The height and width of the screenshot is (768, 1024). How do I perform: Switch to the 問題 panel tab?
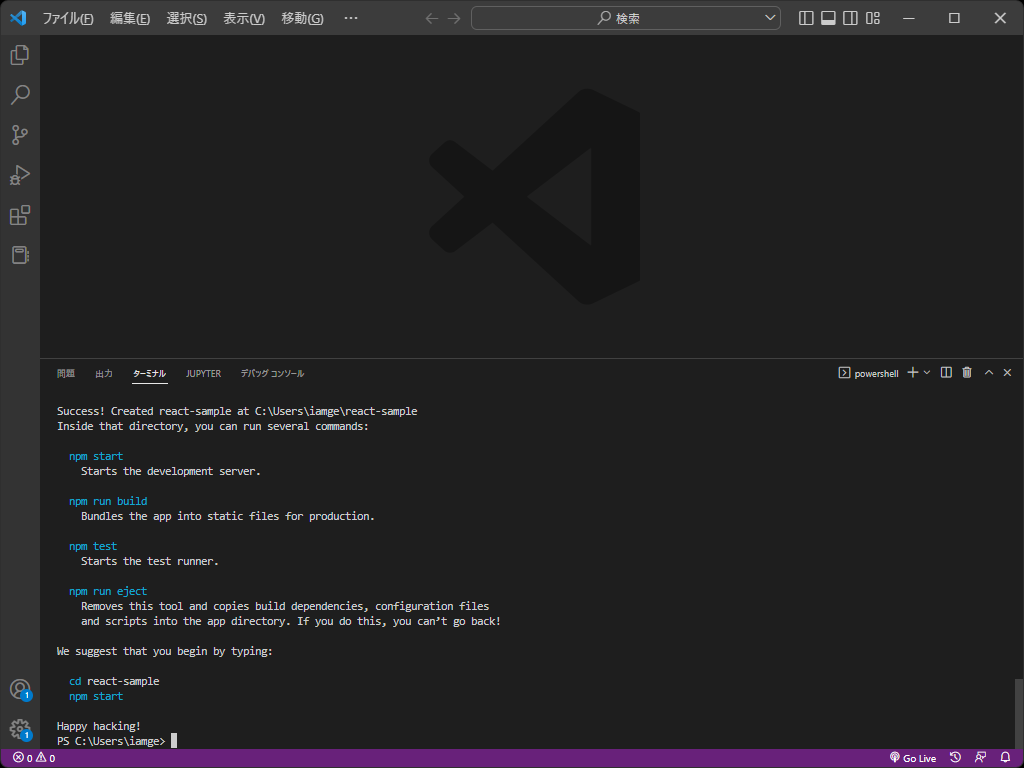coord(66,374)
